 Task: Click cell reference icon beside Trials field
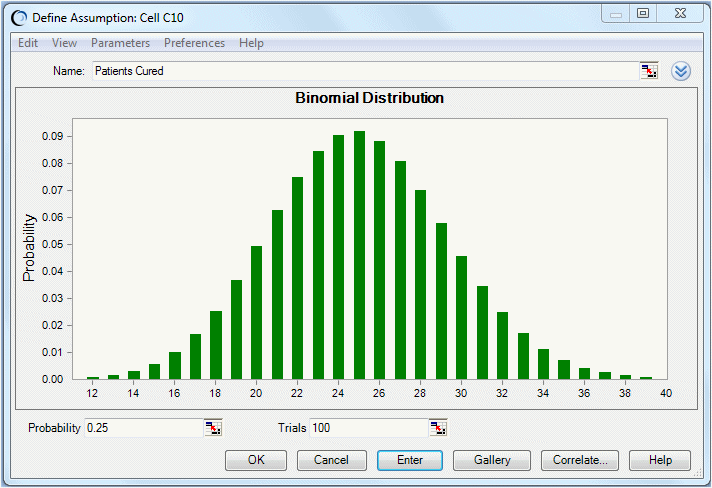click(x=438, y=428)
